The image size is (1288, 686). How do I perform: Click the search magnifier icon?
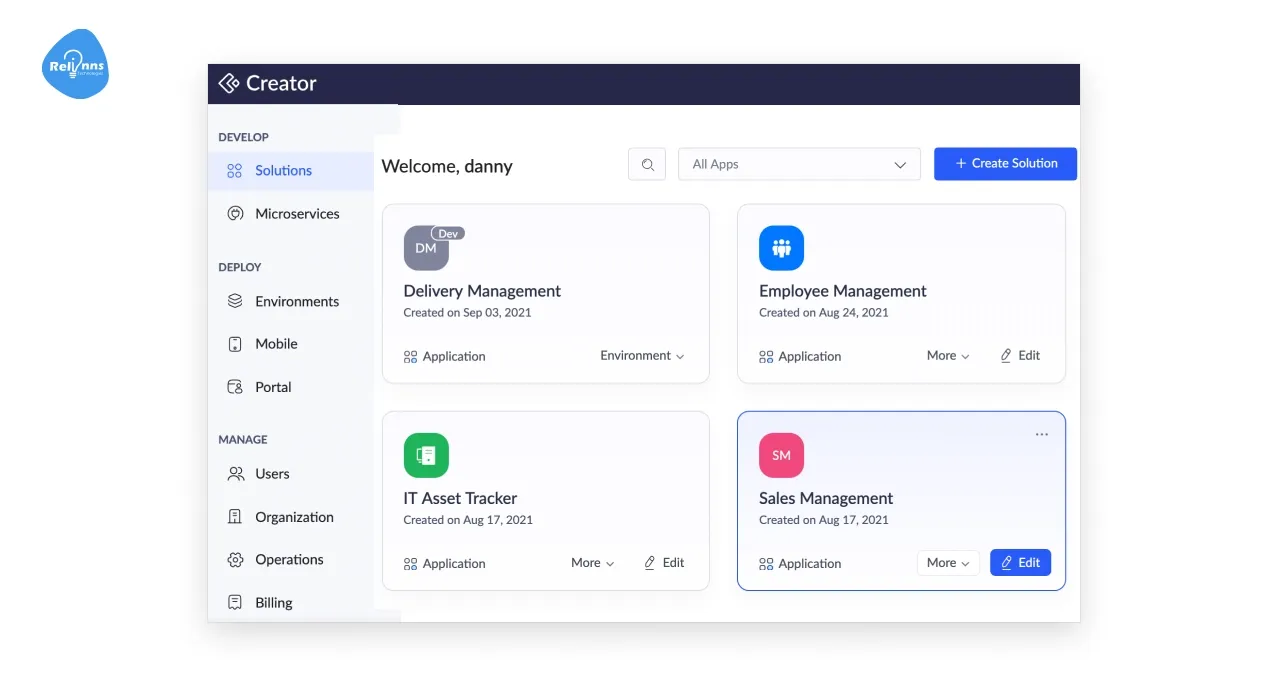coord(647,165)
